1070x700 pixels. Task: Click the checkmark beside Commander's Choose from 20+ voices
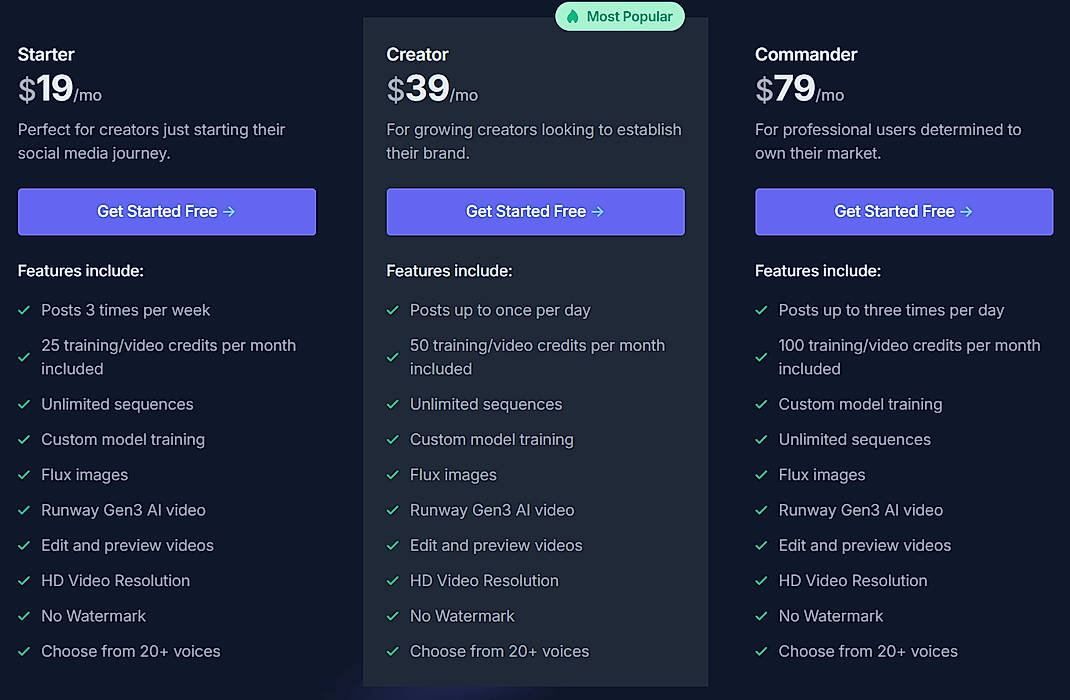pyautogui.click(x=762, y=651)
